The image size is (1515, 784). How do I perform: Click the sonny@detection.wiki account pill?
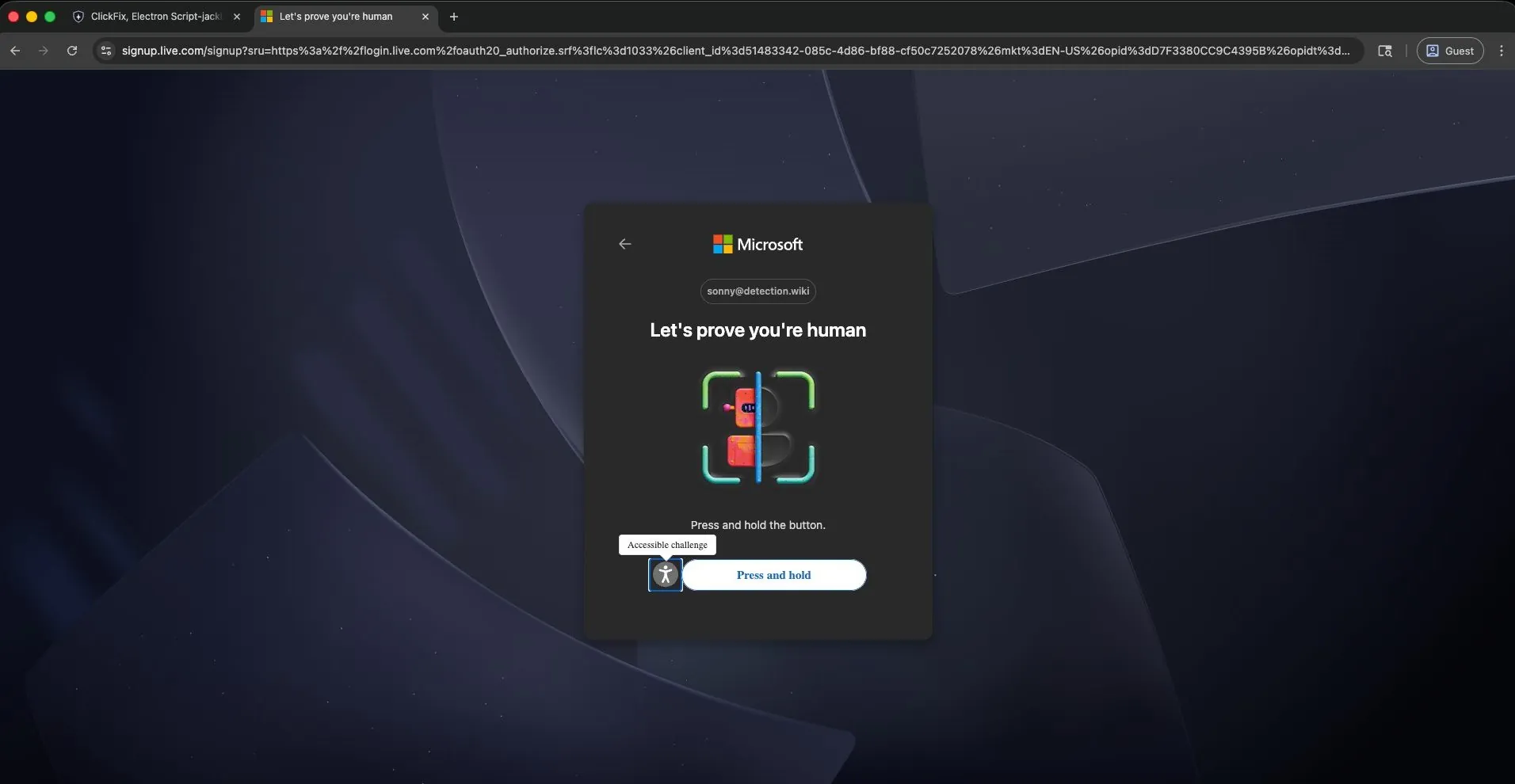(x=758, y=291)
